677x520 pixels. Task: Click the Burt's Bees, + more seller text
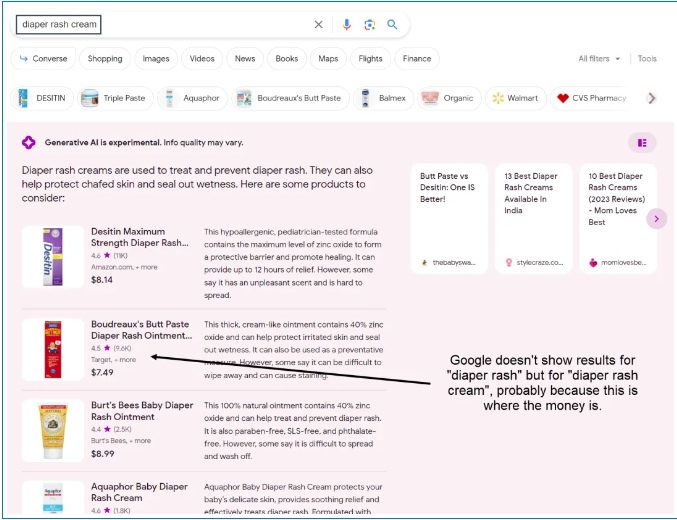click(x=121, y=441)
